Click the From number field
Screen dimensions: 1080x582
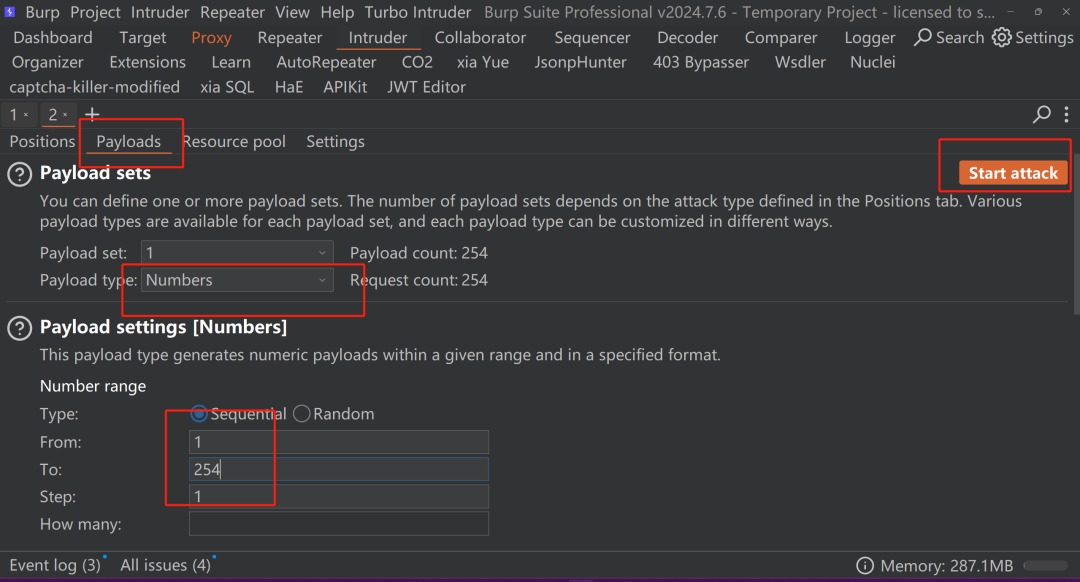338,442
